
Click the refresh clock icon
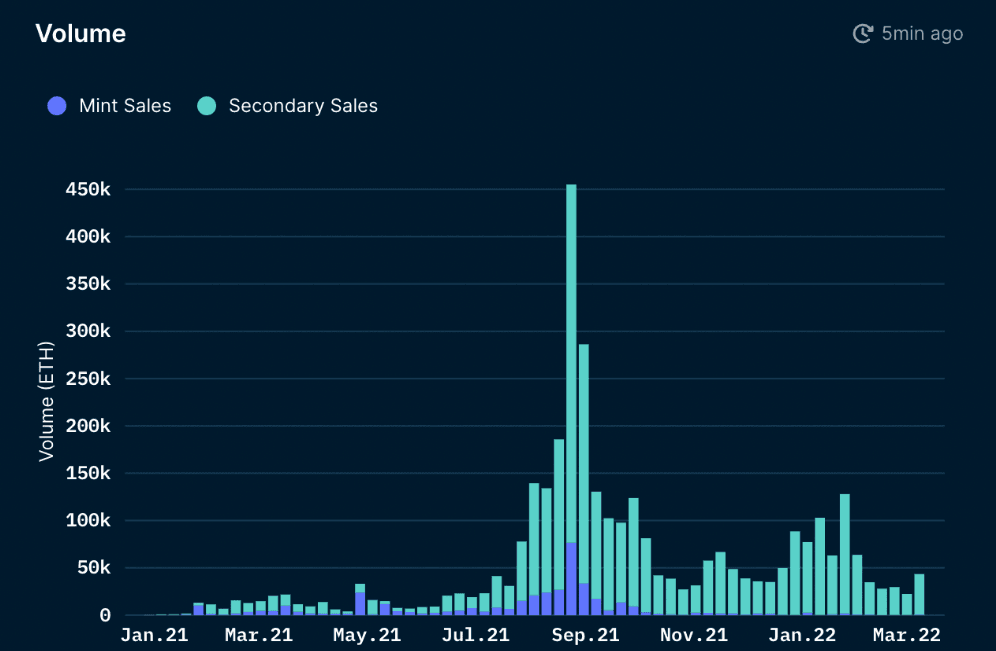pos(862,34)
